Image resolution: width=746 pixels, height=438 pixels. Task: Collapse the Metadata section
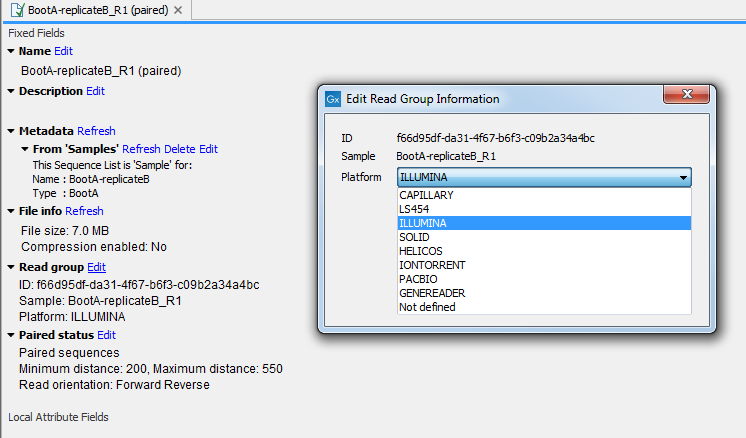[x=11, y=131]
